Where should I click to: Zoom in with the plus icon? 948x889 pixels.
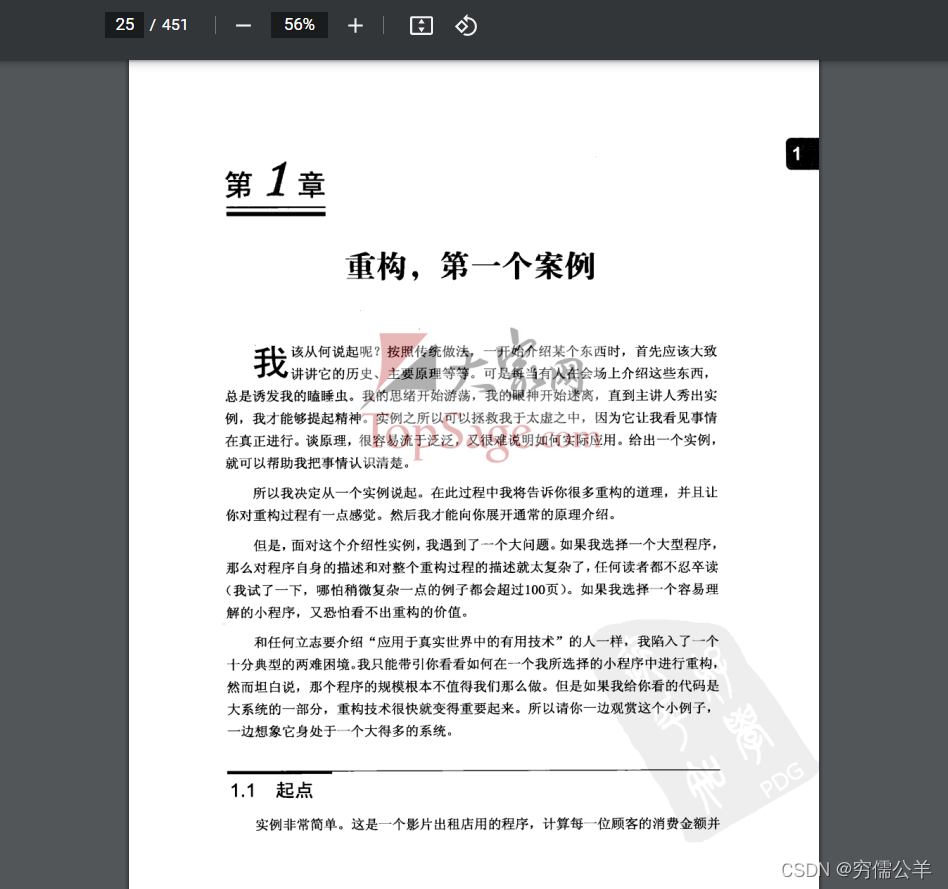coord(356,25)
